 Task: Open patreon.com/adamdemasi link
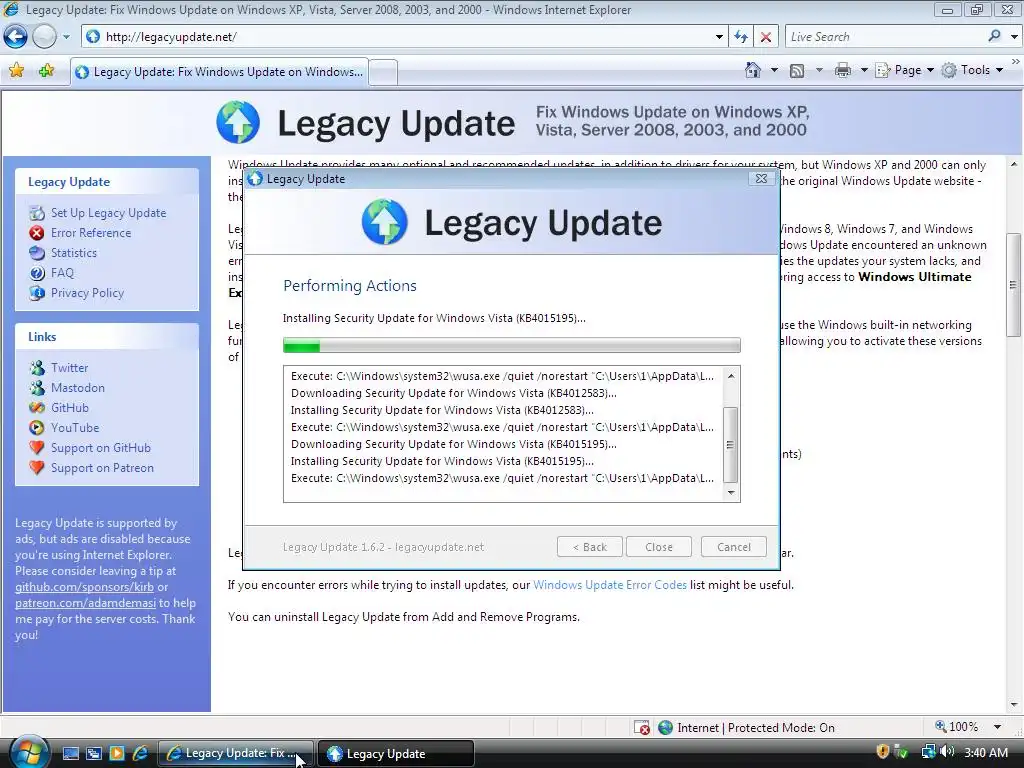(x=86, y=603)
